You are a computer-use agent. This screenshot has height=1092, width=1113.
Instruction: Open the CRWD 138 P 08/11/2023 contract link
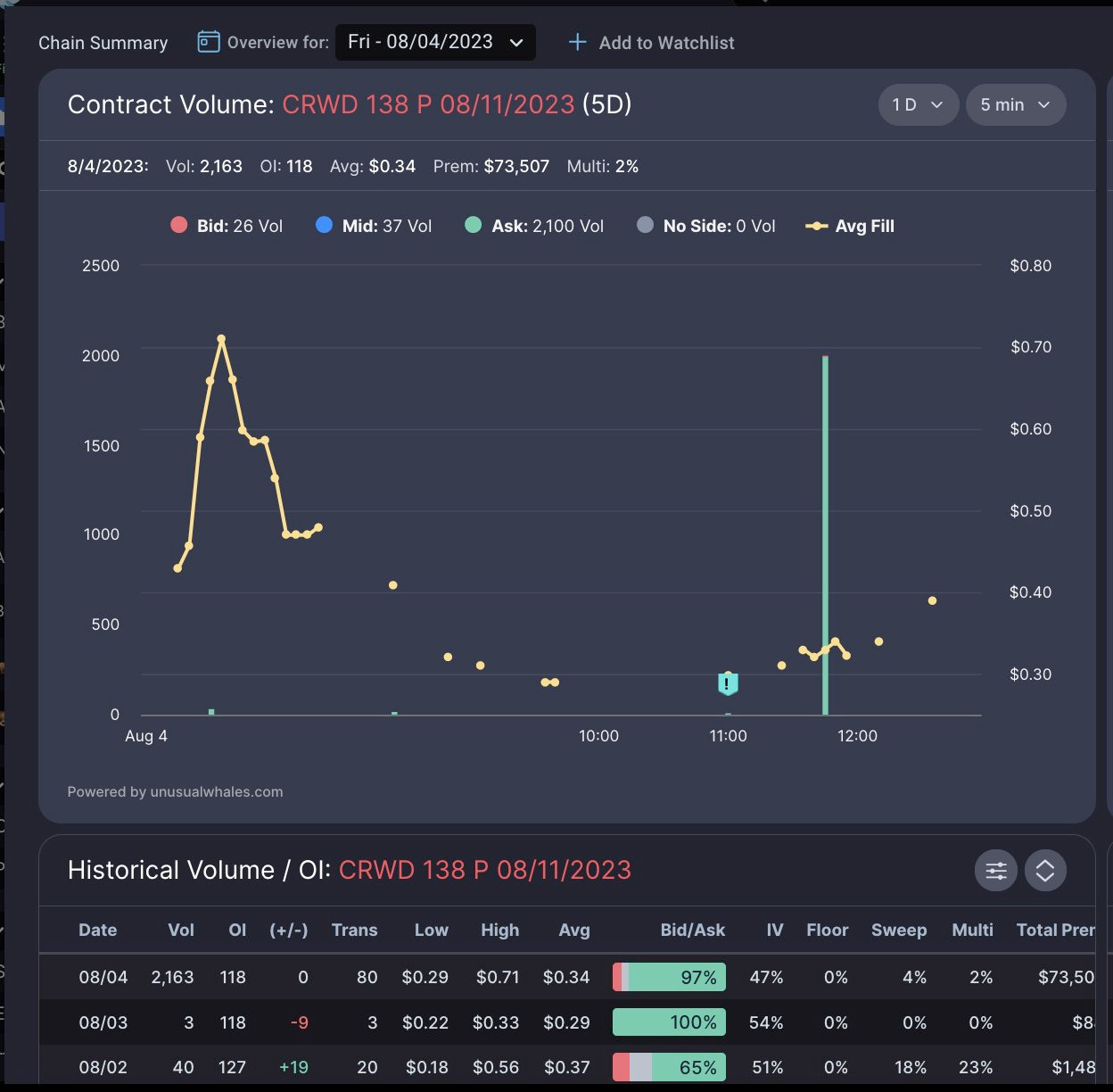428,104
